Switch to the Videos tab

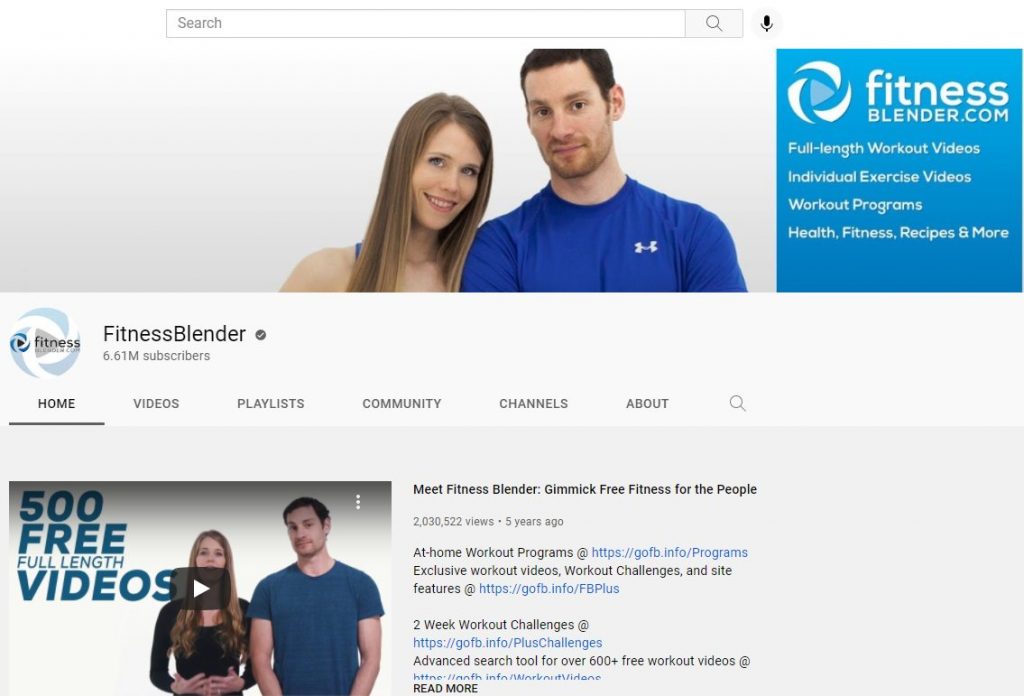click(156, 403)
